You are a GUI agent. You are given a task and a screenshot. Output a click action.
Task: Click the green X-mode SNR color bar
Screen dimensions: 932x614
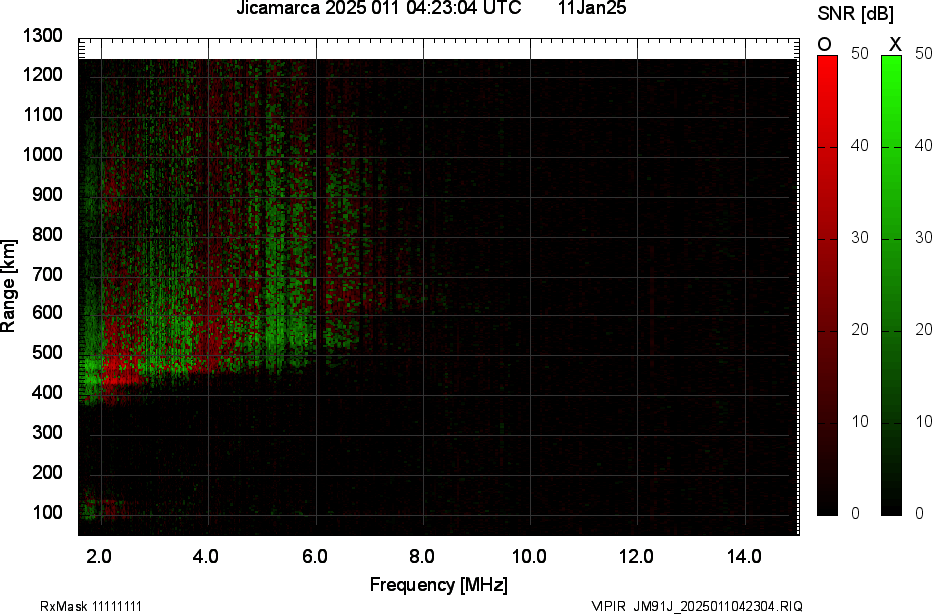(x=892, y=285)
